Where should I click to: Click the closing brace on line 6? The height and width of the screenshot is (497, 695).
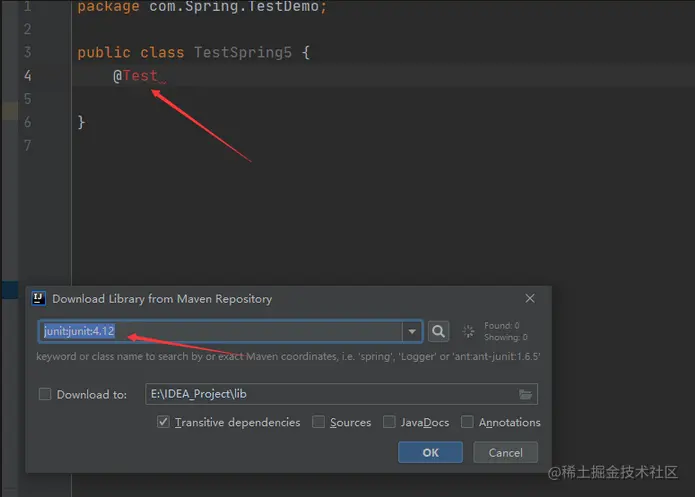[x=81, y=122]
